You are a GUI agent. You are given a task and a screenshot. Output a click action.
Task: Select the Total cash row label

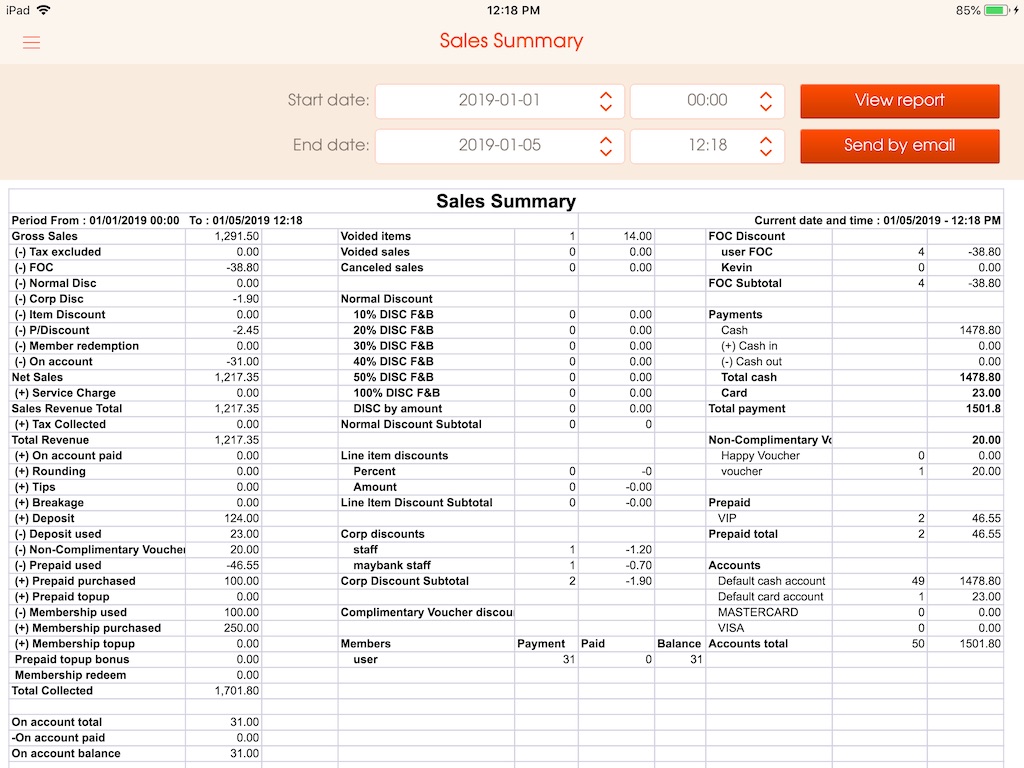748,377
